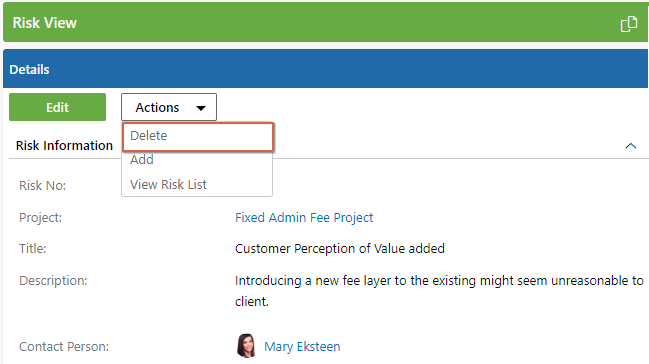Click Mary Eksteen's profile photo
This screenshot has width=649, height=364.
[246, 346]
